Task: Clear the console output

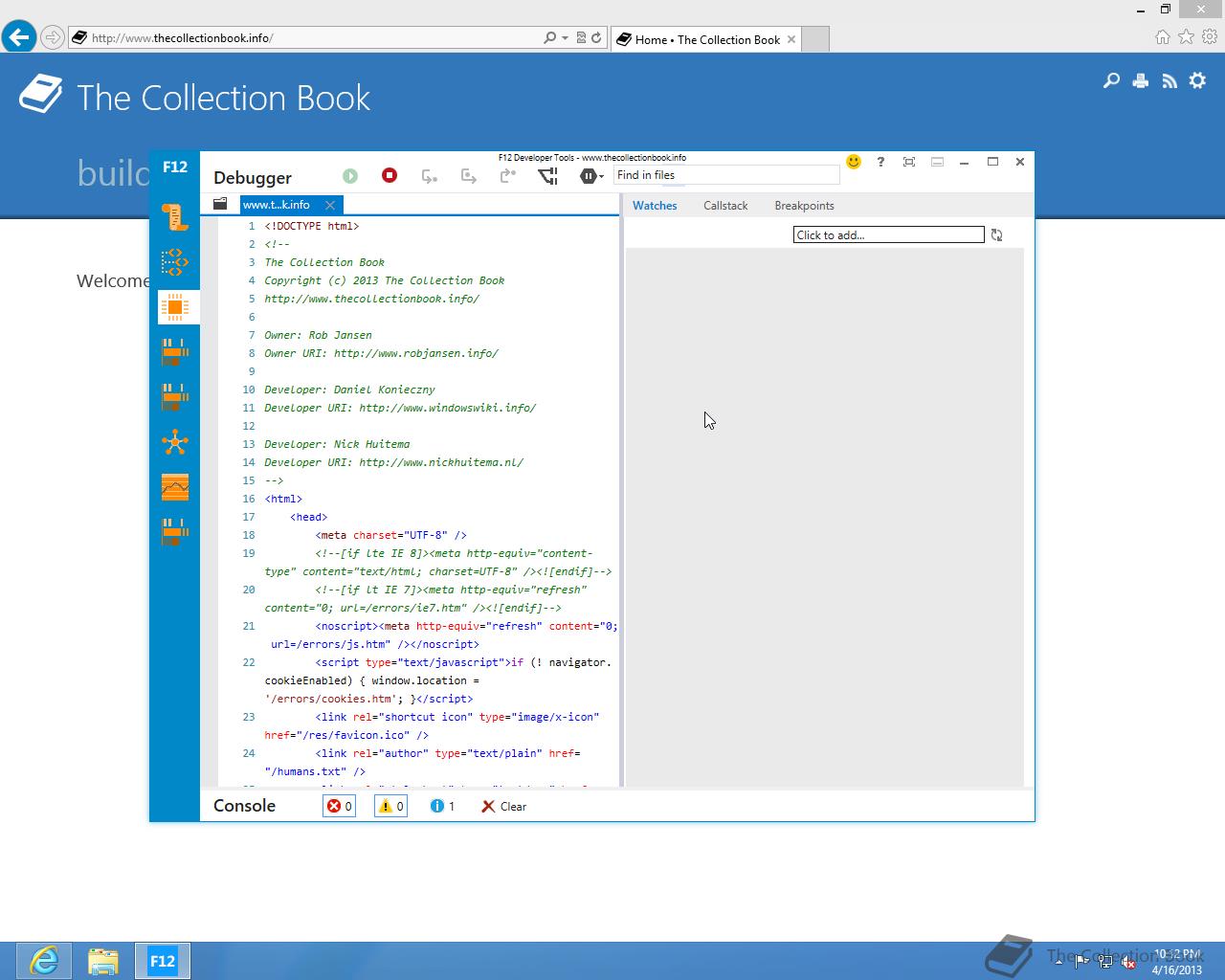Action: coord(504,806)
